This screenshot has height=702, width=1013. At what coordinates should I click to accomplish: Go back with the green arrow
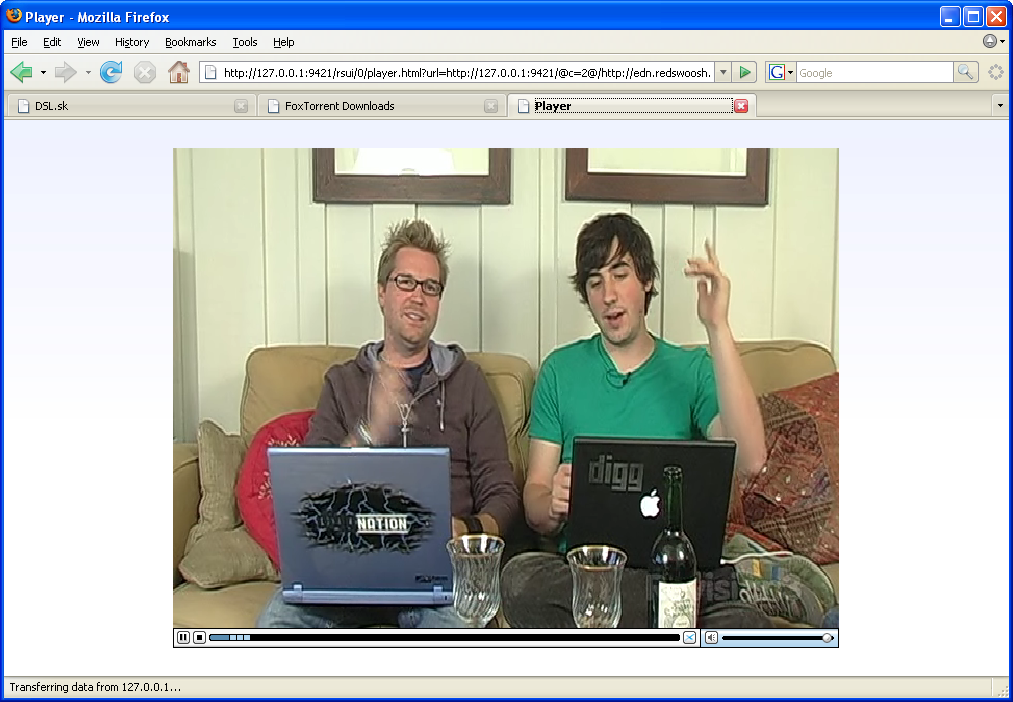tap(21, 72)
